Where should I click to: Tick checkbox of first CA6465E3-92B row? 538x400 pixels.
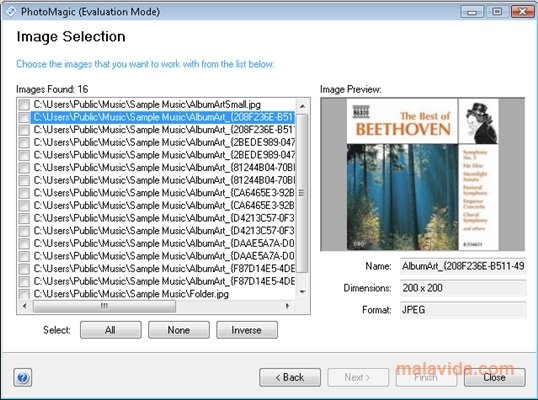click(24, 193)
